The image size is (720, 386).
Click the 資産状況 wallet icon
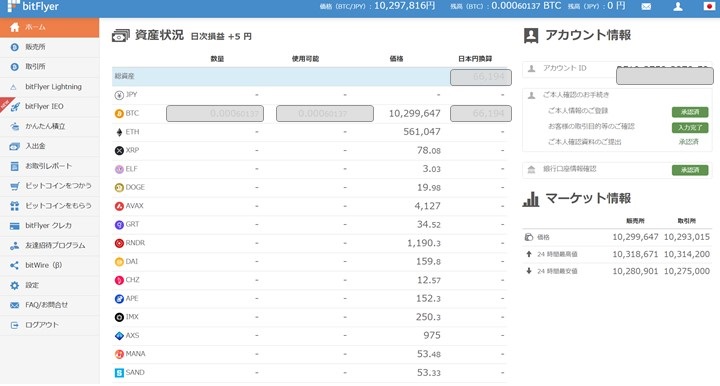pyautogui.click(x=121, y=36)
